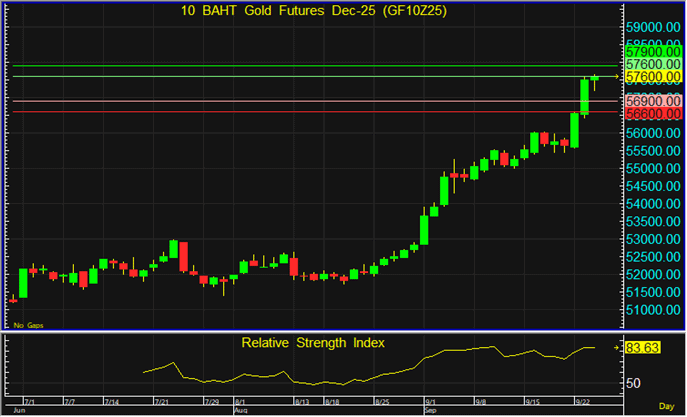Click the 59000.00 price axis label

(653, 28)
